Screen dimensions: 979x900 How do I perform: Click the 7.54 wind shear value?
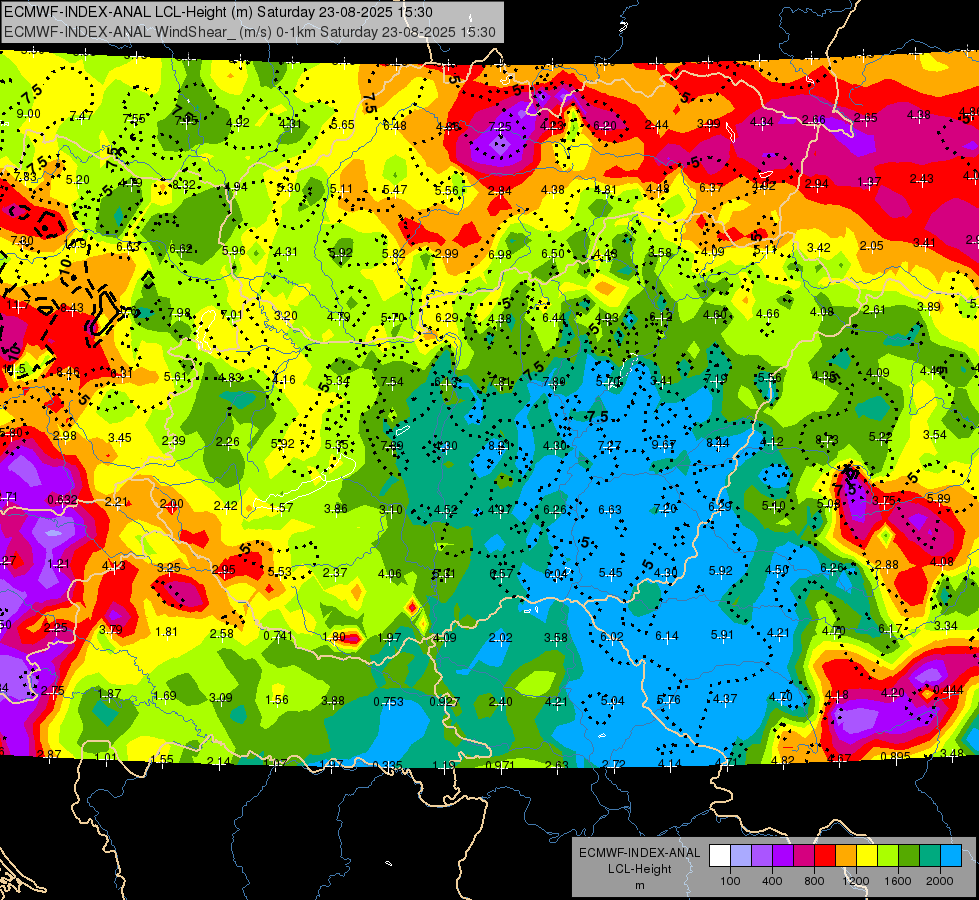point(392,382)
